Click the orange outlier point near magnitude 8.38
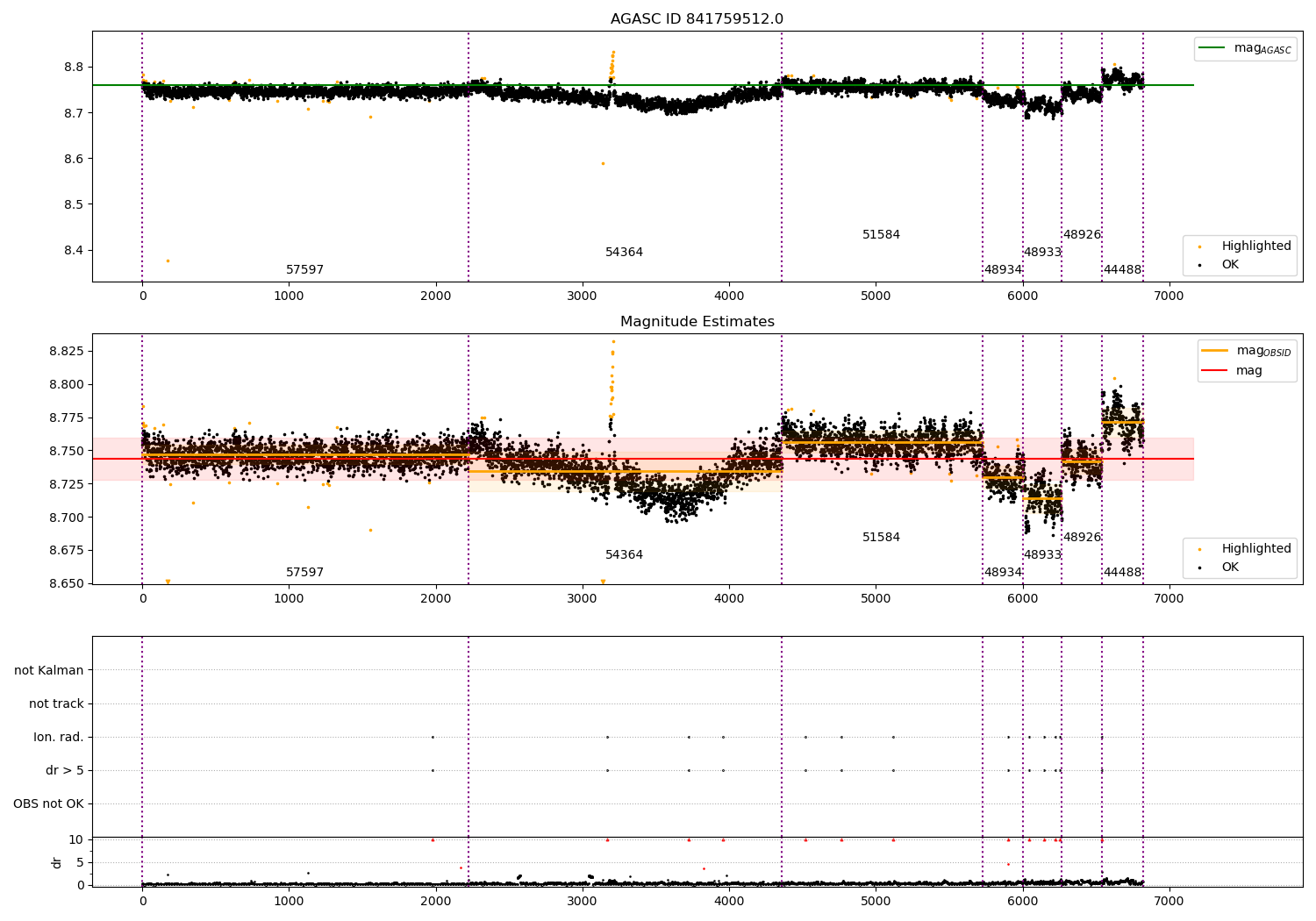This screenshot has width=1316, height=921. (168, 261)
